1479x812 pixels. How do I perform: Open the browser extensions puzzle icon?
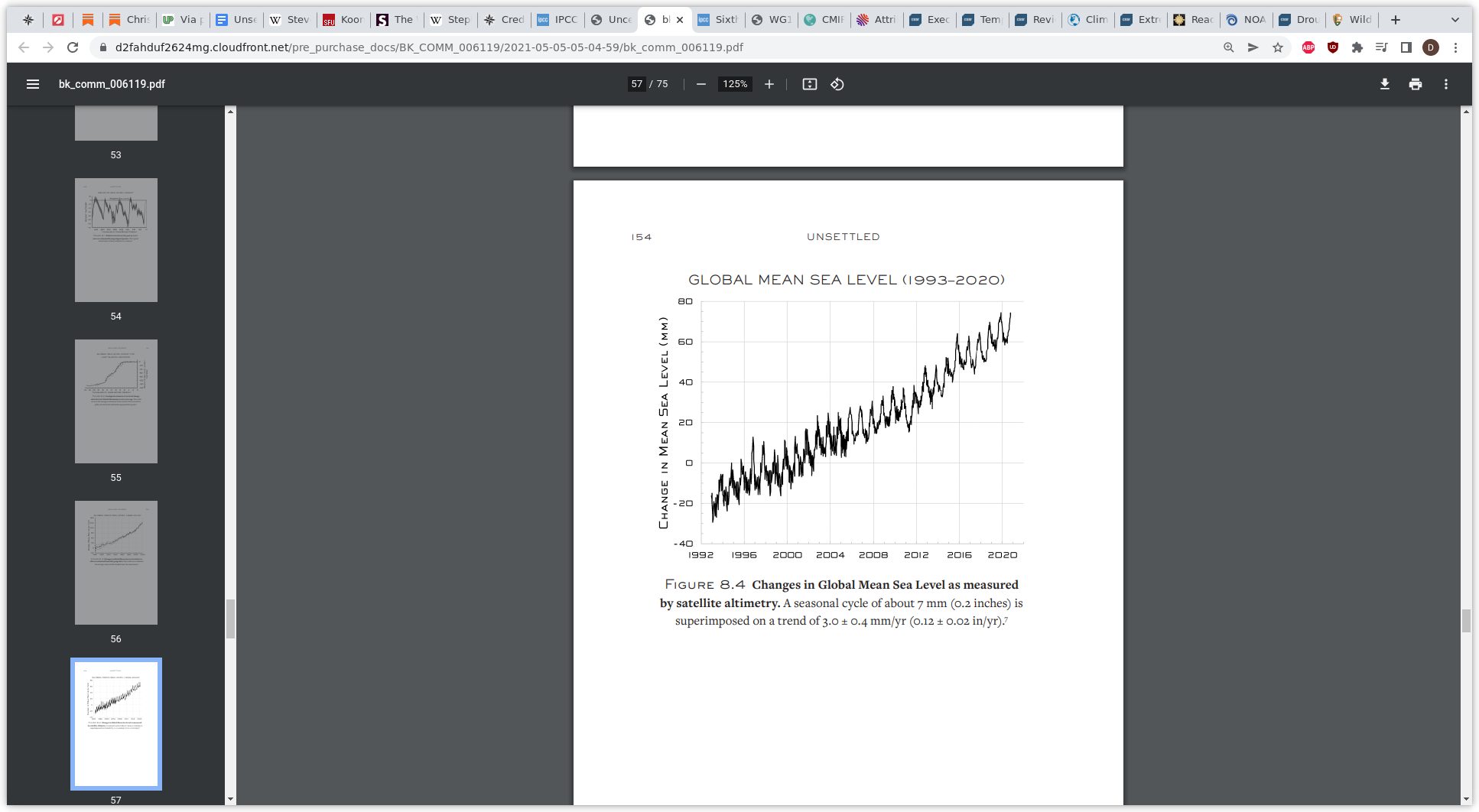point(1357,47)
